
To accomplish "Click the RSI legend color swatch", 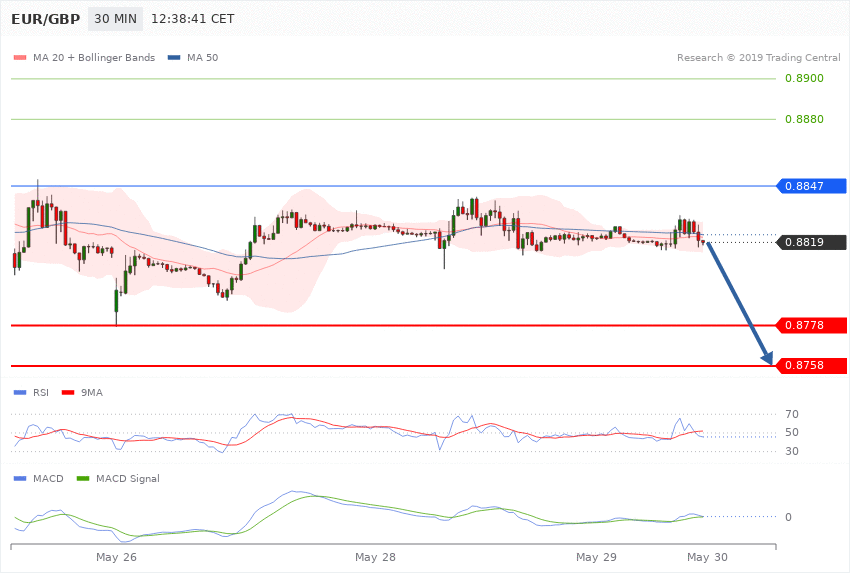I will click(20, 392).
